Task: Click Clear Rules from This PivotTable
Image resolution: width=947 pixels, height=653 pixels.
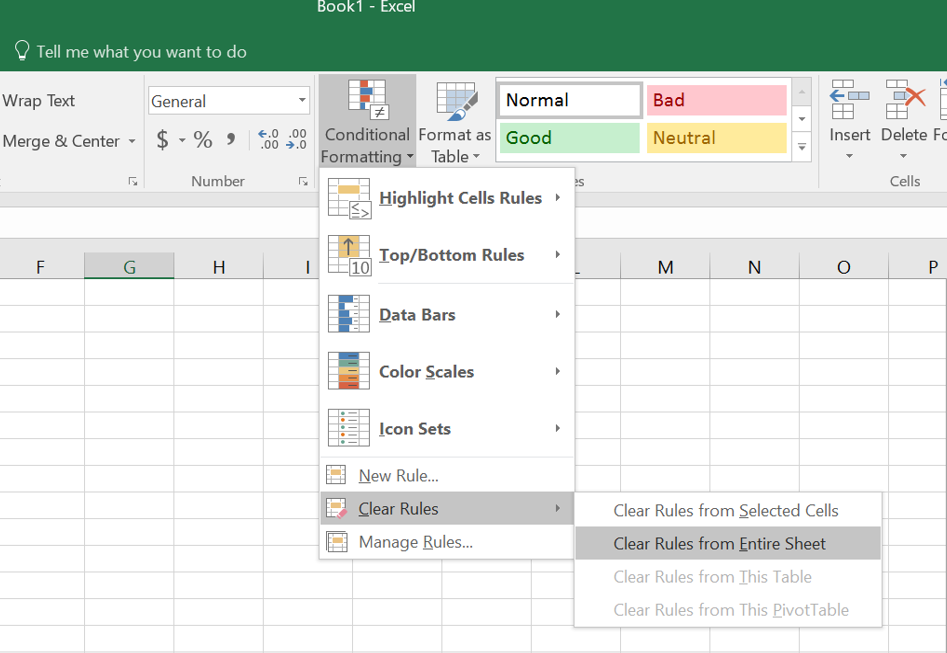Action: (728, 610)
